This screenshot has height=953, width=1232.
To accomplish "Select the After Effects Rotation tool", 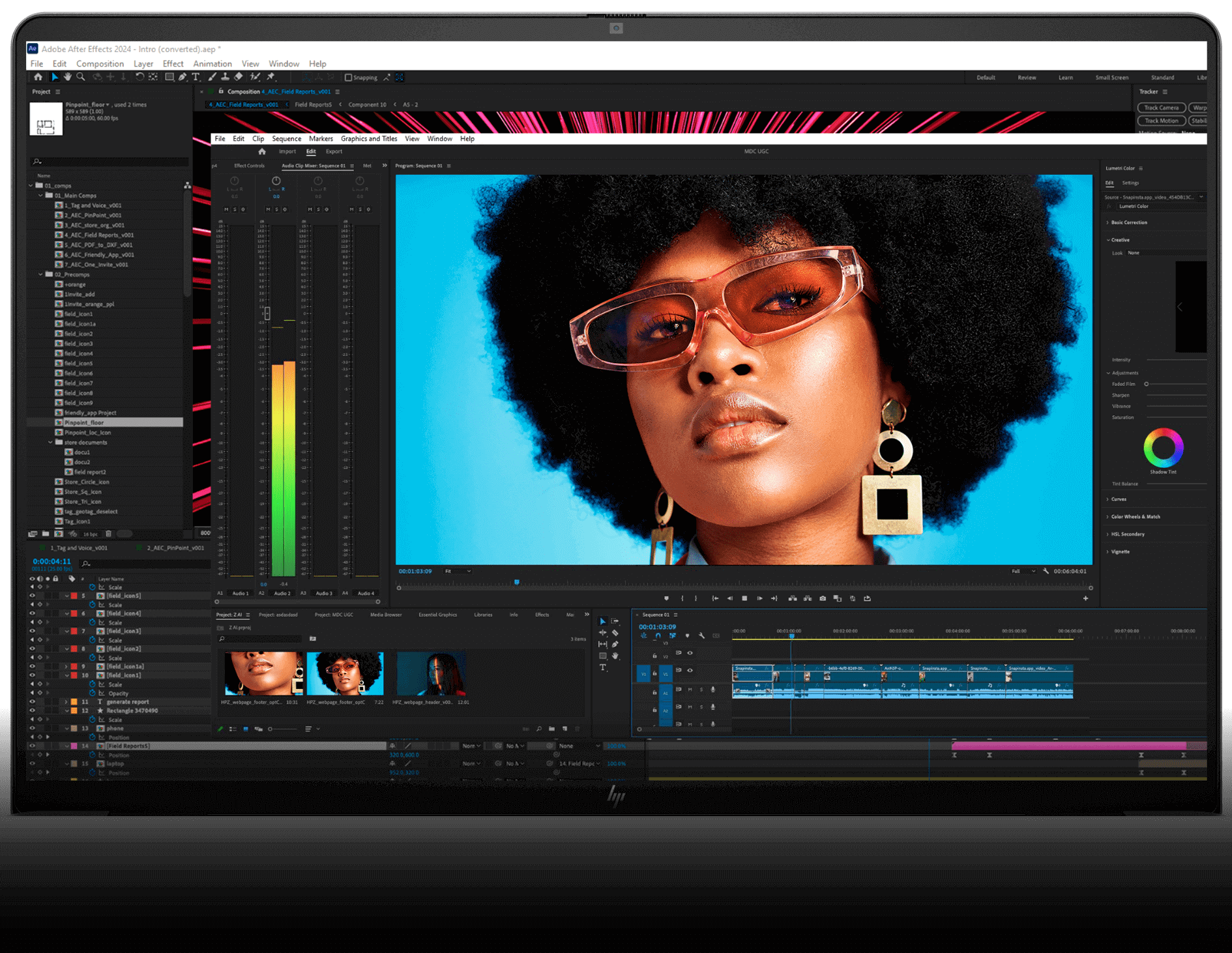I will [x=139, y=77].
